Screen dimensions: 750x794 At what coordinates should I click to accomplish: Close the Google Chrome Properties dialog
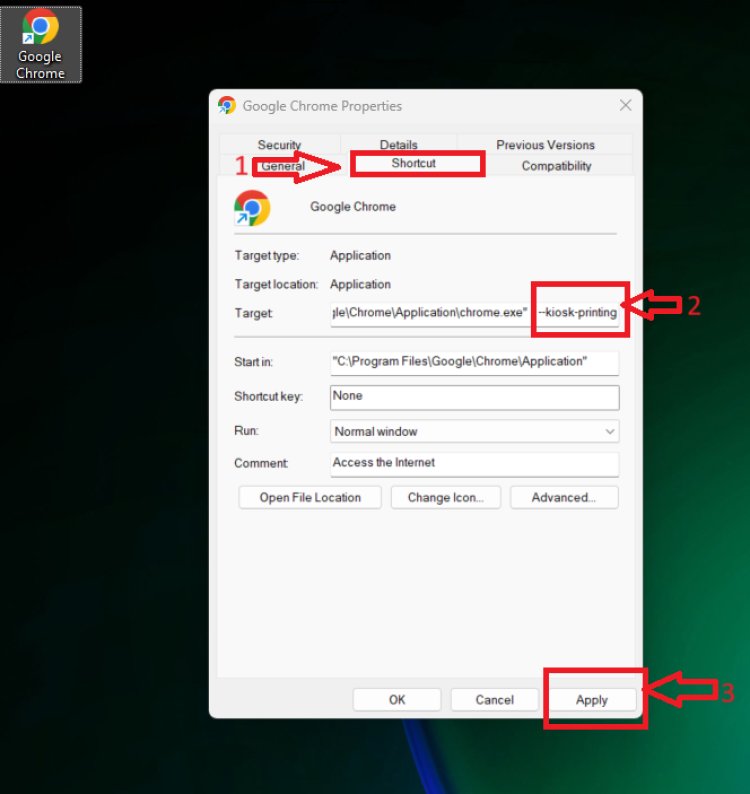click(x=625, y=105)
